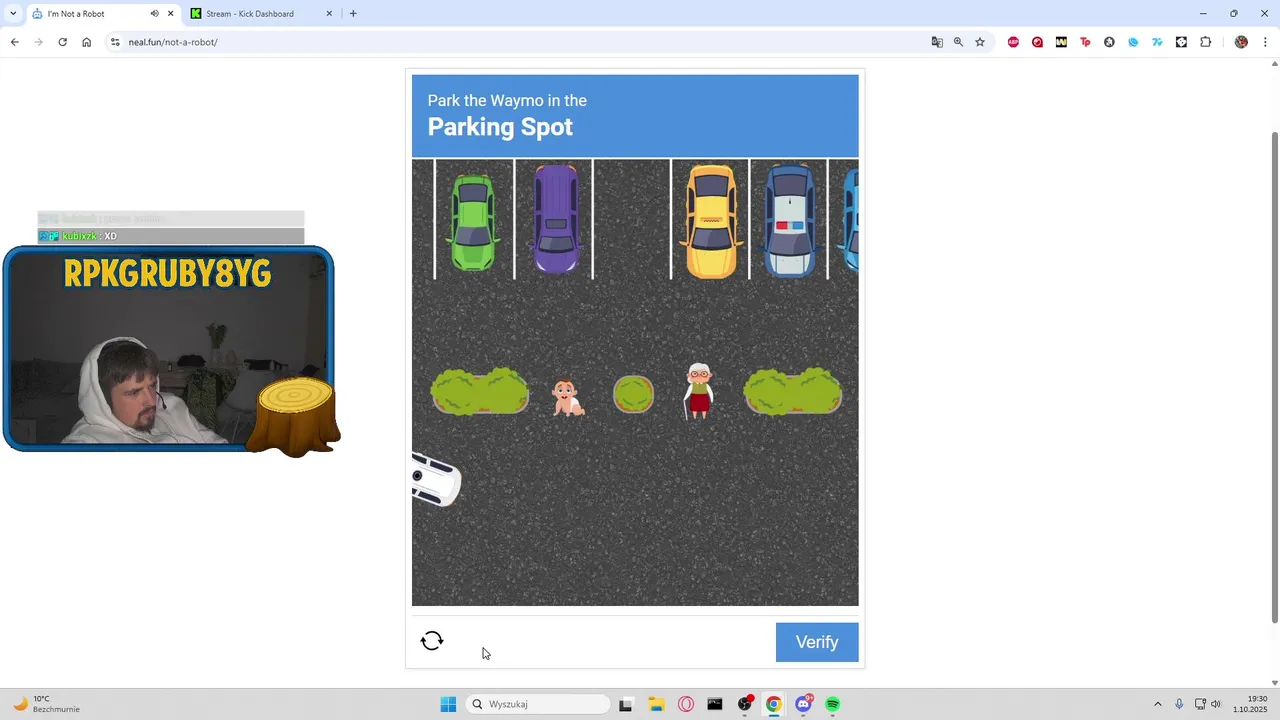
Task: Click the white Waymo car
Action: (436, 480)
